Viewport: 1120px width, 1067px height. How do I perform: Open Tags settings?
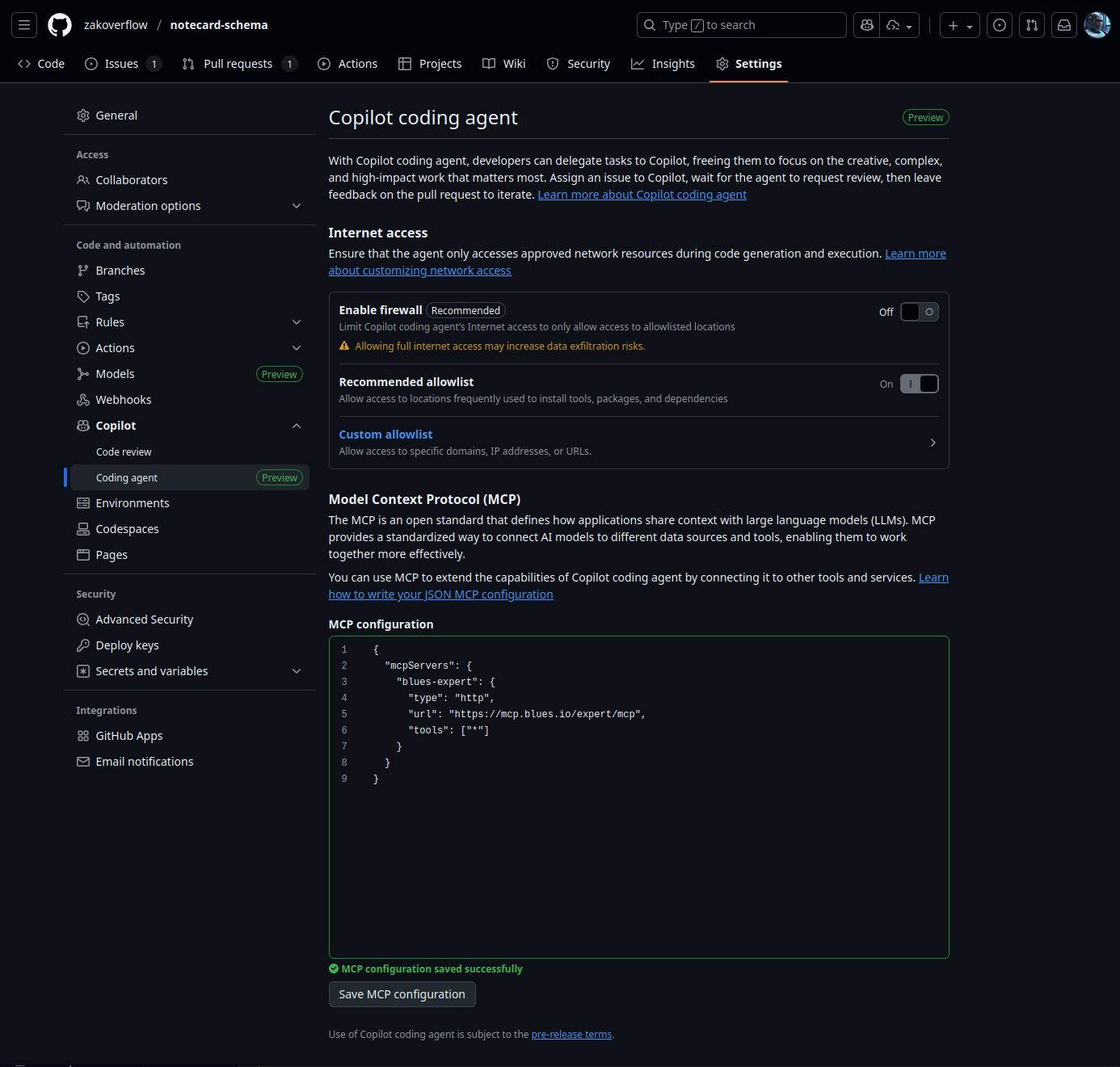(x=190, y=296)
